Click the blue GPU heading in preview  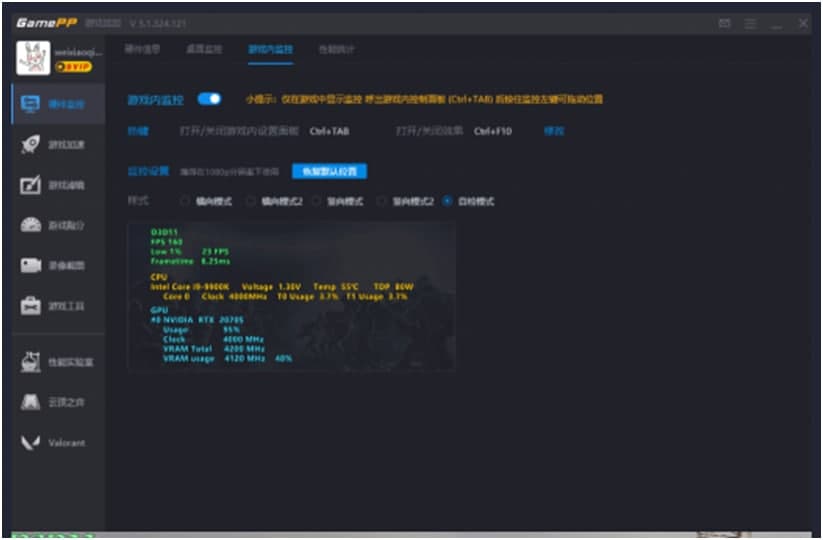(x=159, y=310)
